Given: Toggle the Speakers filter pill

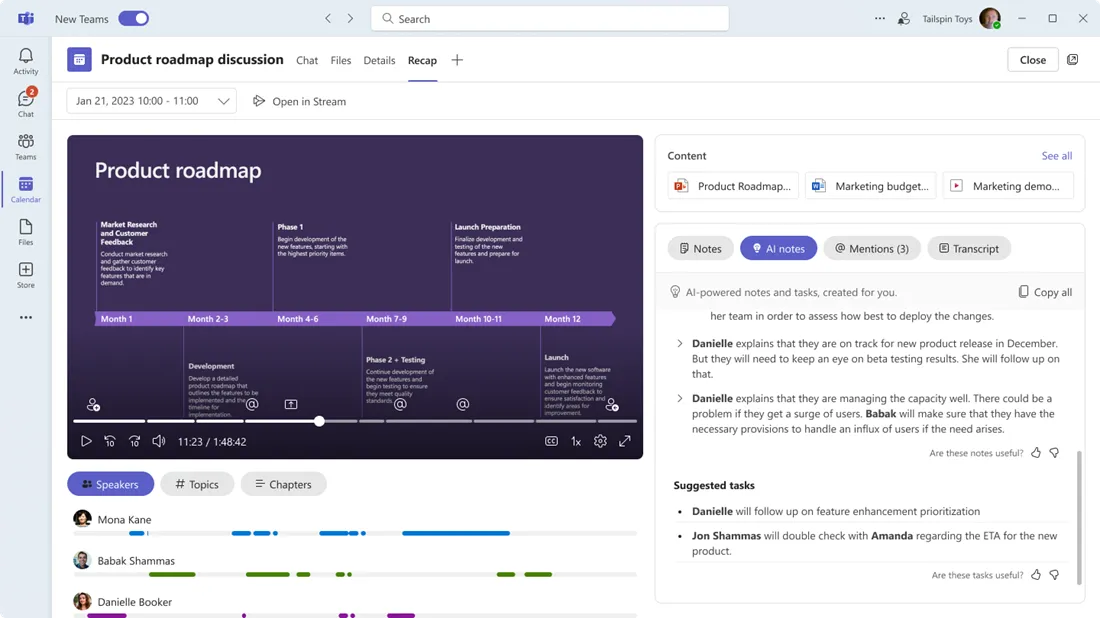Looking at the screenshot, I should 110,484.
